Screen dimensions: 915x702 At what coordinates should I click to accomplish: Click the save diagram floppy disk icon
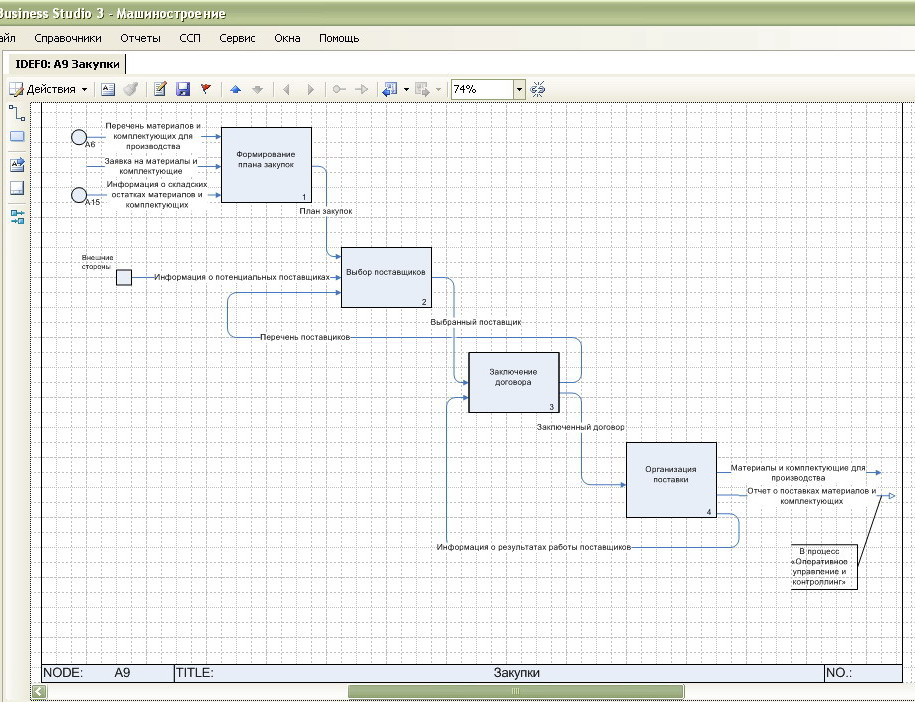tap(183, 89)
